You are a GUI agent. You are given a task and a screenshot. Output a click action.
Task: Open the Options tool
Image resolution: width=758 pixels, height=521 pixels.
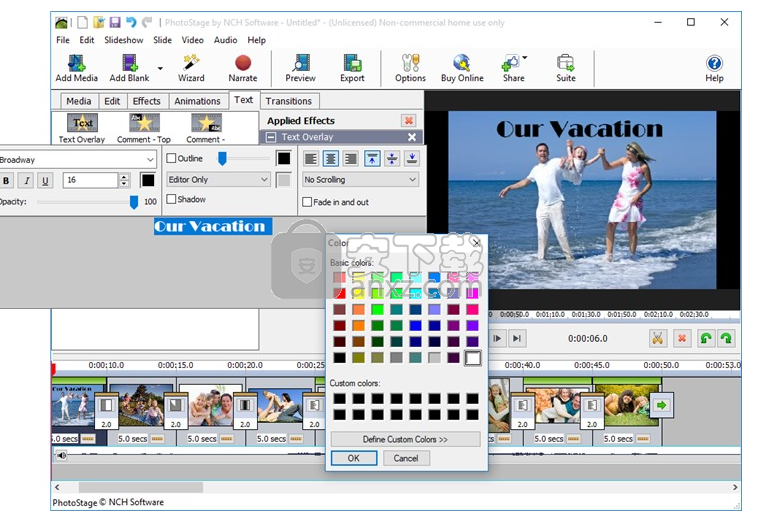[x=410, y=68]
